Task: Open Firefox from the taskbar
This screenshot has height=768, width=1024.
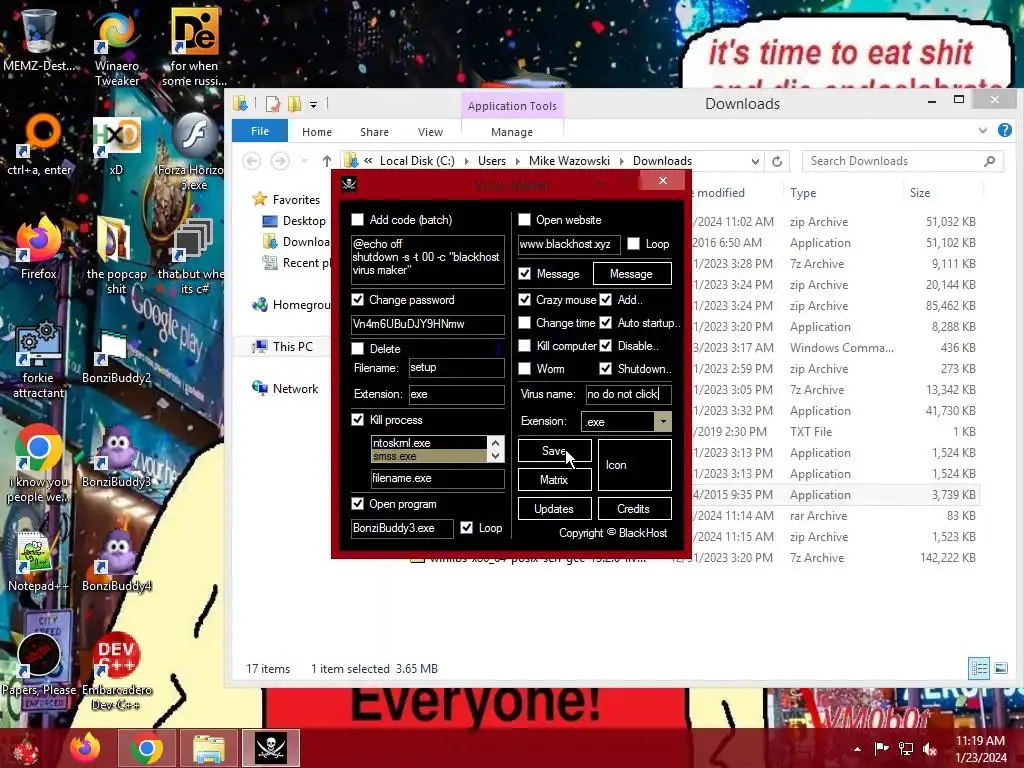Action: (86, 748)
